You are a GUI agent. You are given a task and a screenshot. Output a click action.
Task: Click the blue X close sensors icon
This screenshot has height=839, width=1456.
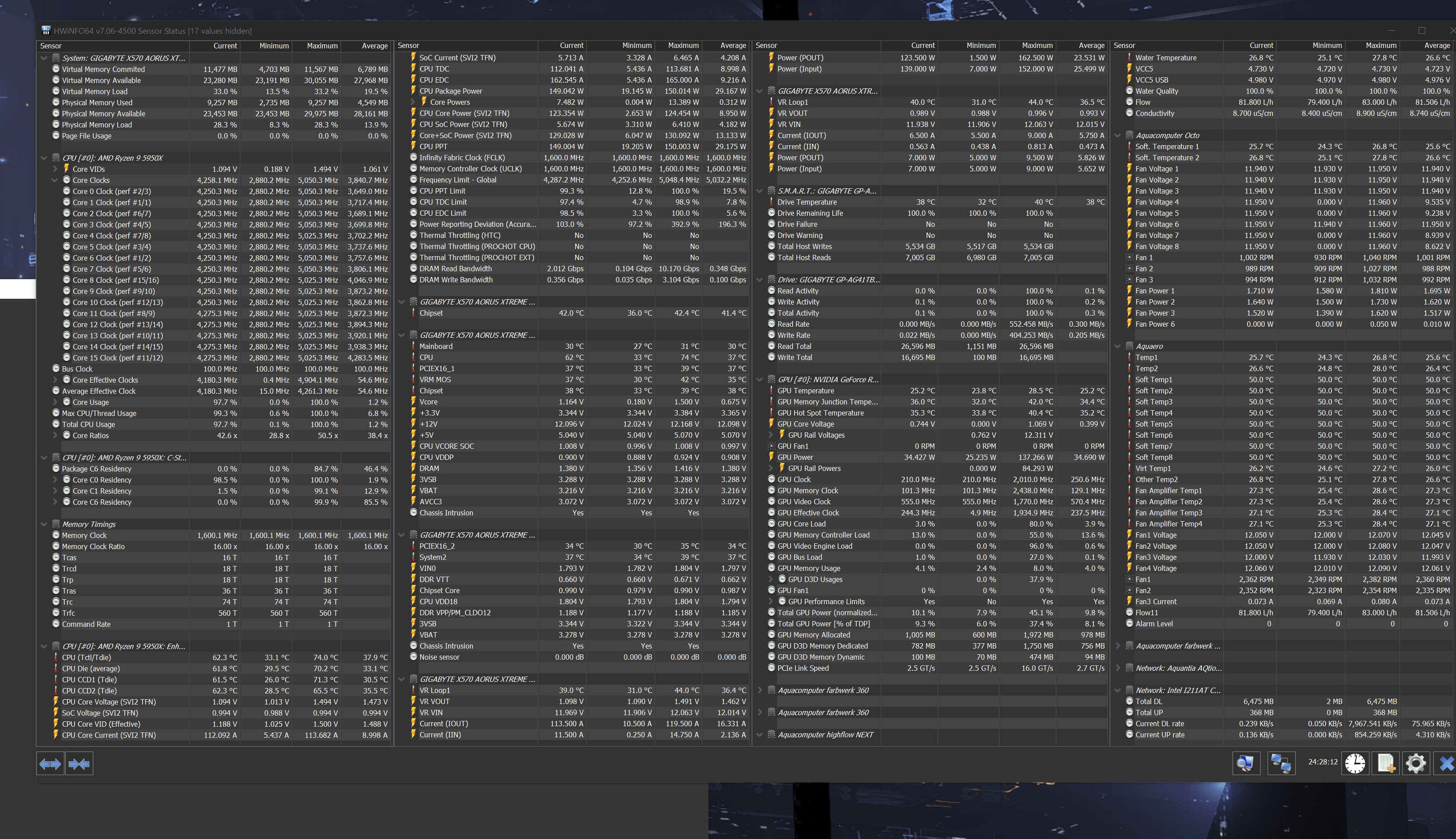tap(1446, 763)
